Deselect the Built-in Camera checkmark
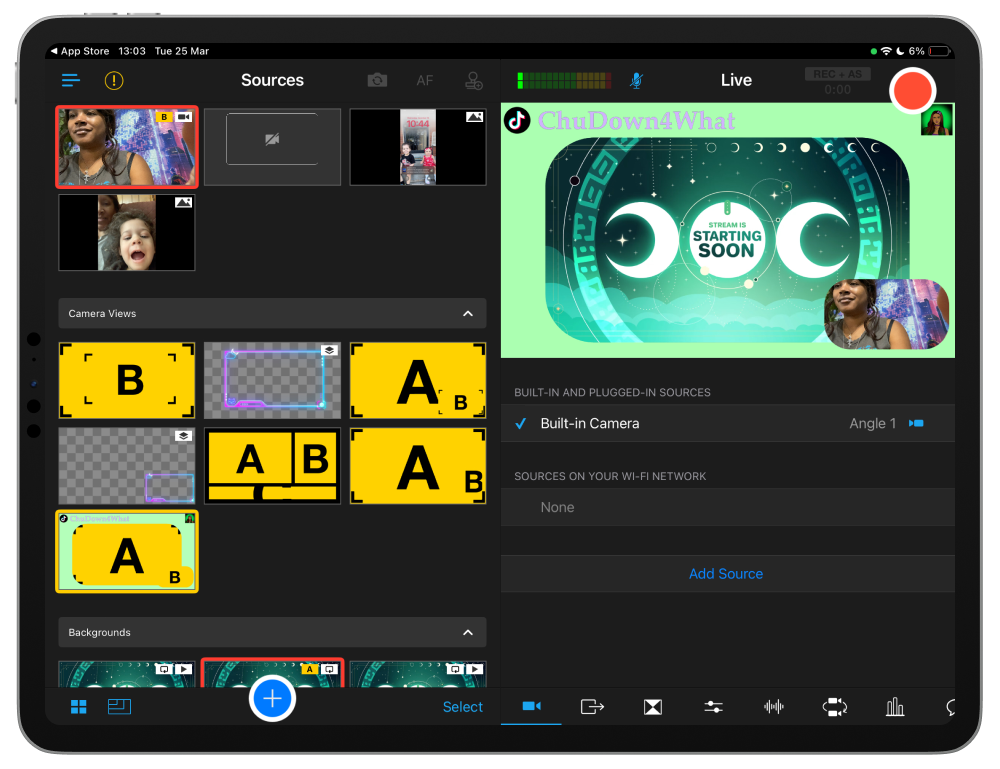The image size is (1000, 769). click(520, 423)
